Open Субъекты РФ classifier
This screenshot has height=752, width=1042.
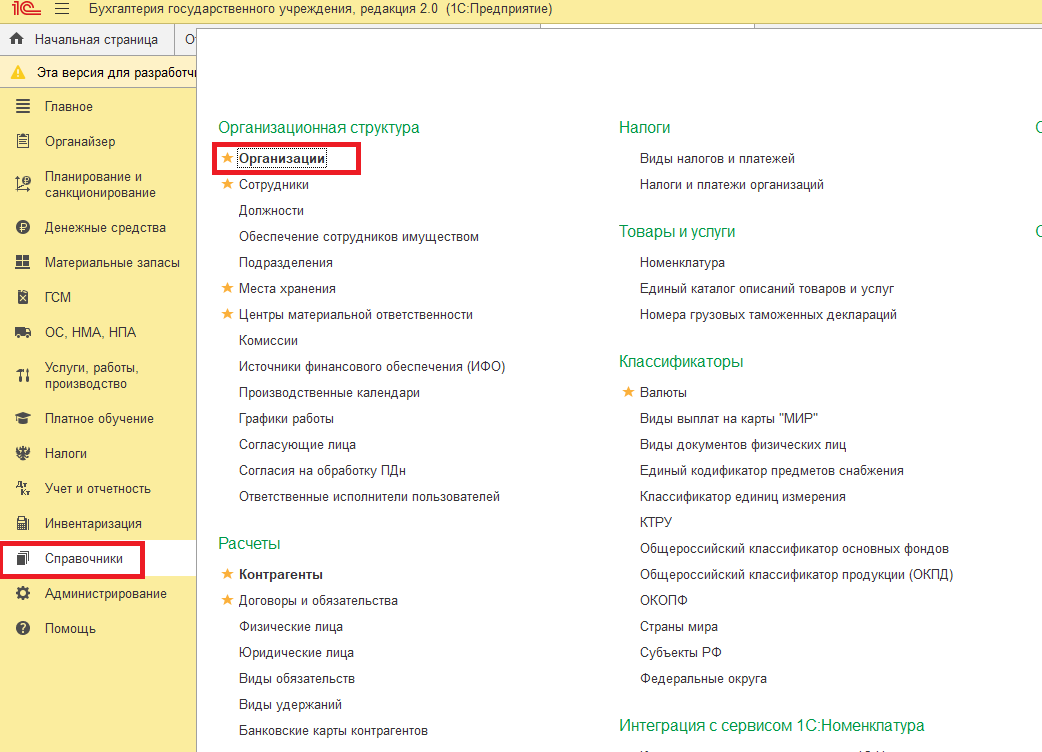coord(680,652)
